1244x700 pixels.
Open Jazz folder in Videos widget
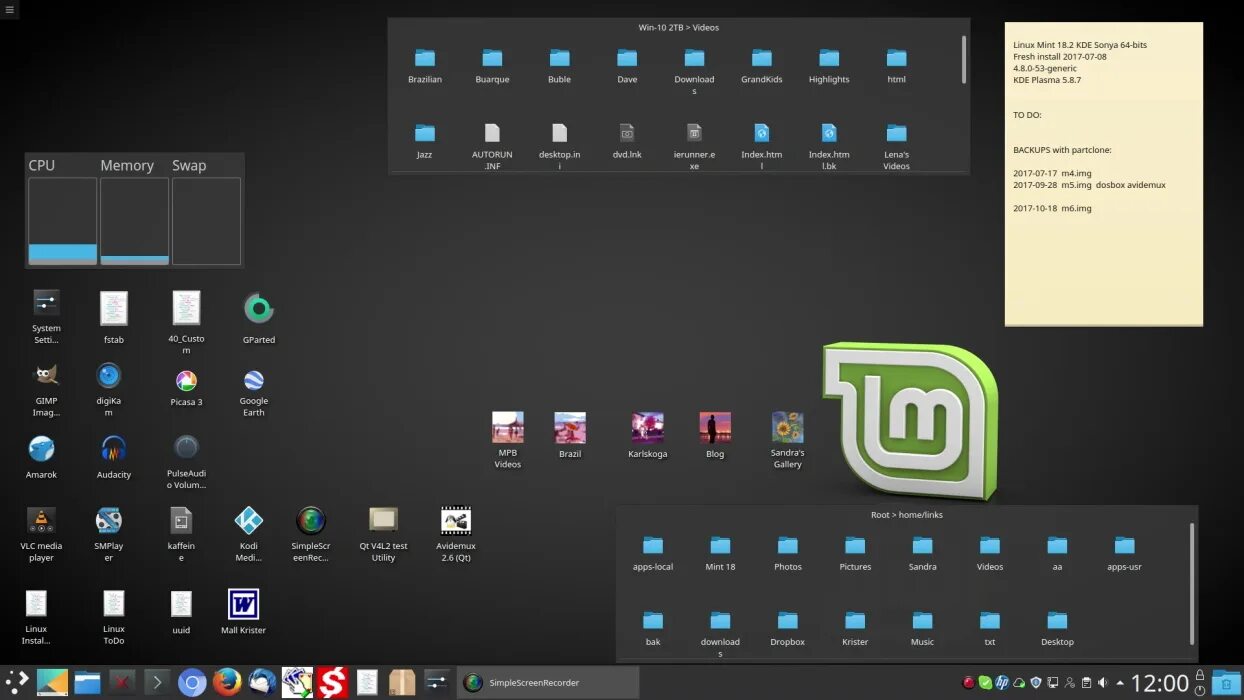(425, 142)
